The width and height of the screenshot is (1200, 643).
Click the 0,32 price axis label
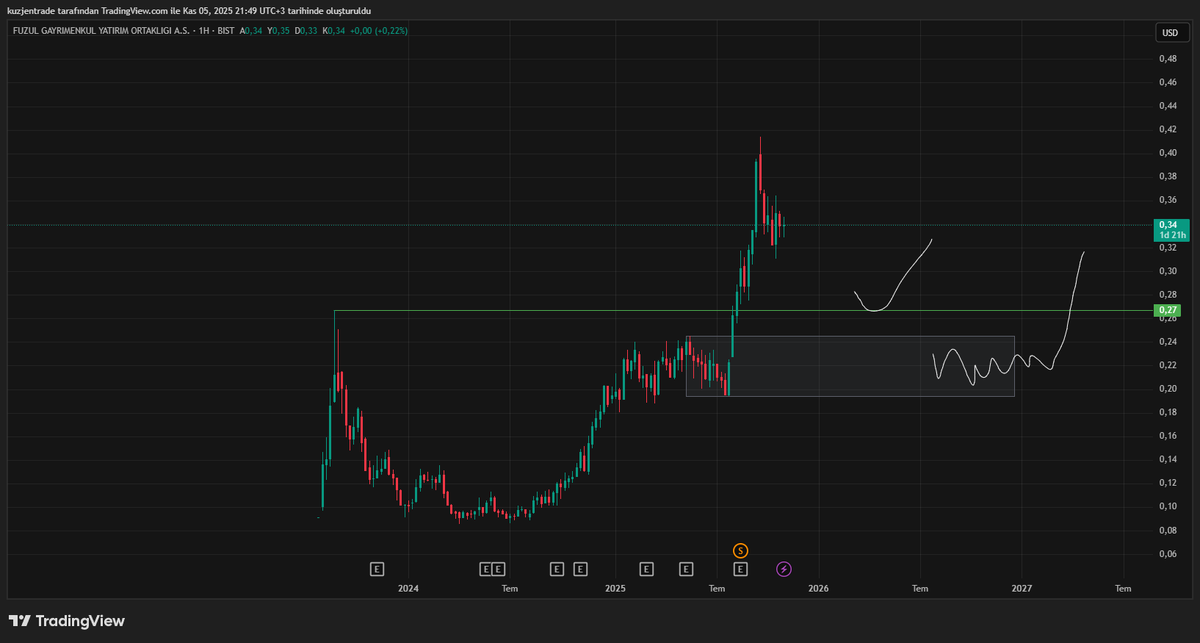pyautogui.click(x=1167, y=247)
